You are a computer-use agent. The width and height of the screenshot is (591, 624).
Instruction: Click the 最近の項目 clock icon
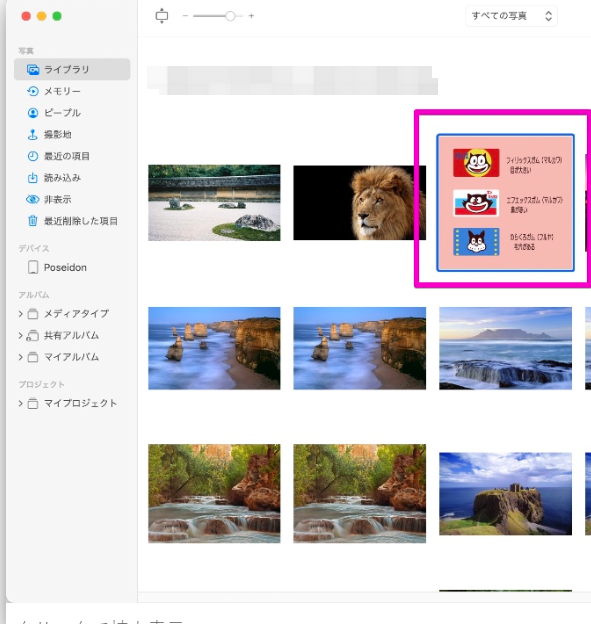pyautogui.click(x=33, y=156)
